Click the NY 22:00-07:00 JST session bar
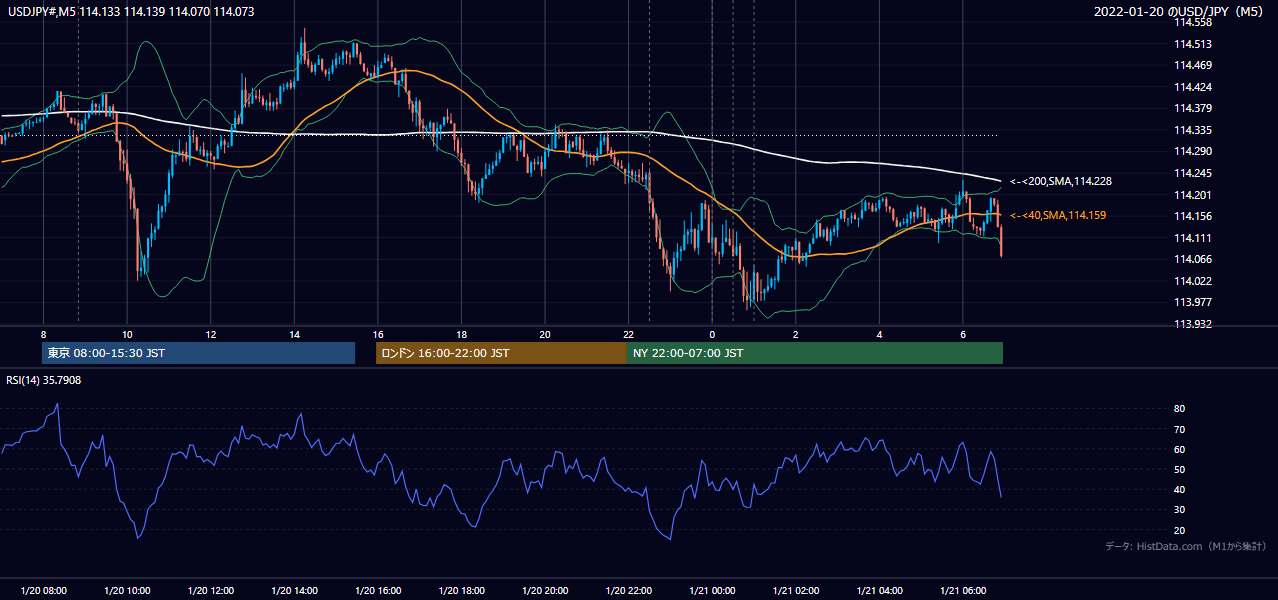 tap(815, 353)
